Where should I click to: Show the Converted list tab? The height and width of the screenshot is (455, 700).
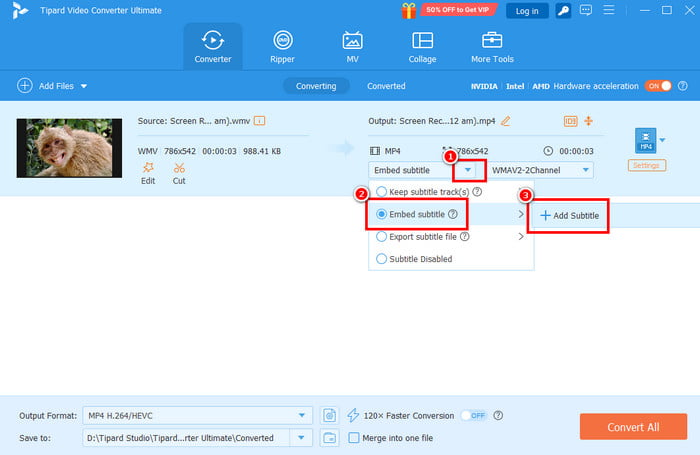click(386, 86)
